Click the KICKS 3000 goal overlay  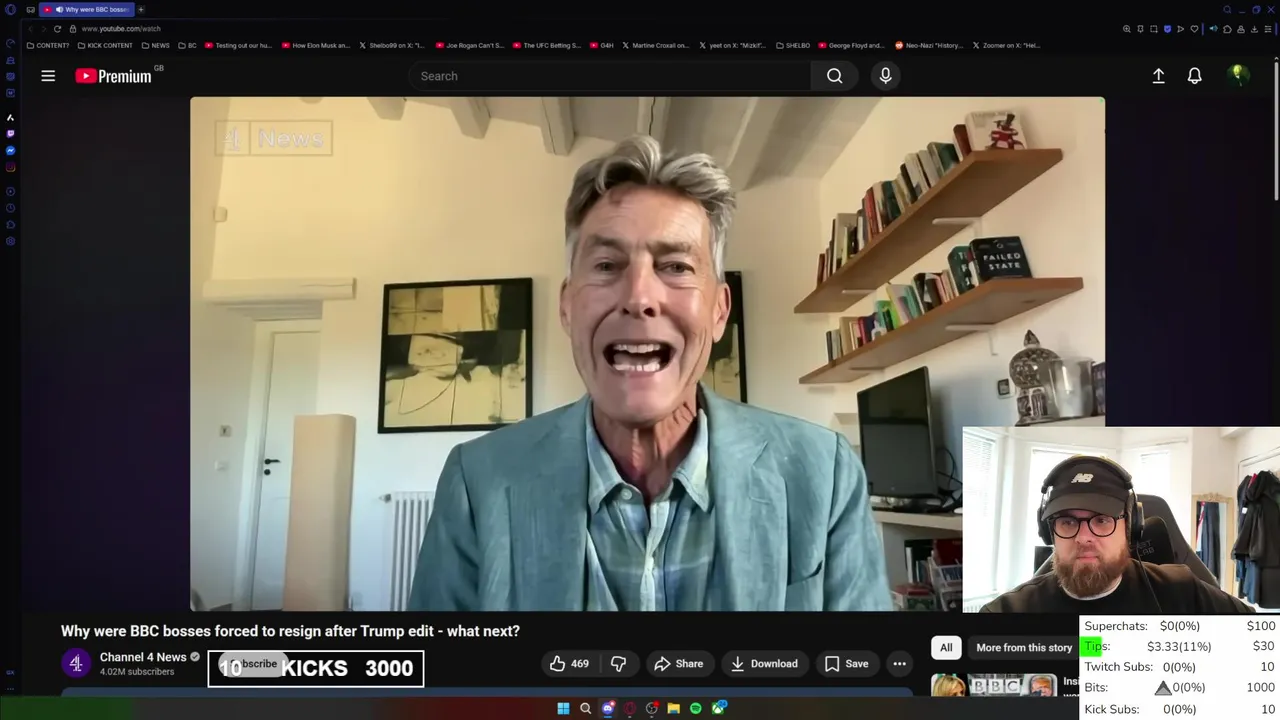pos(316,669)
